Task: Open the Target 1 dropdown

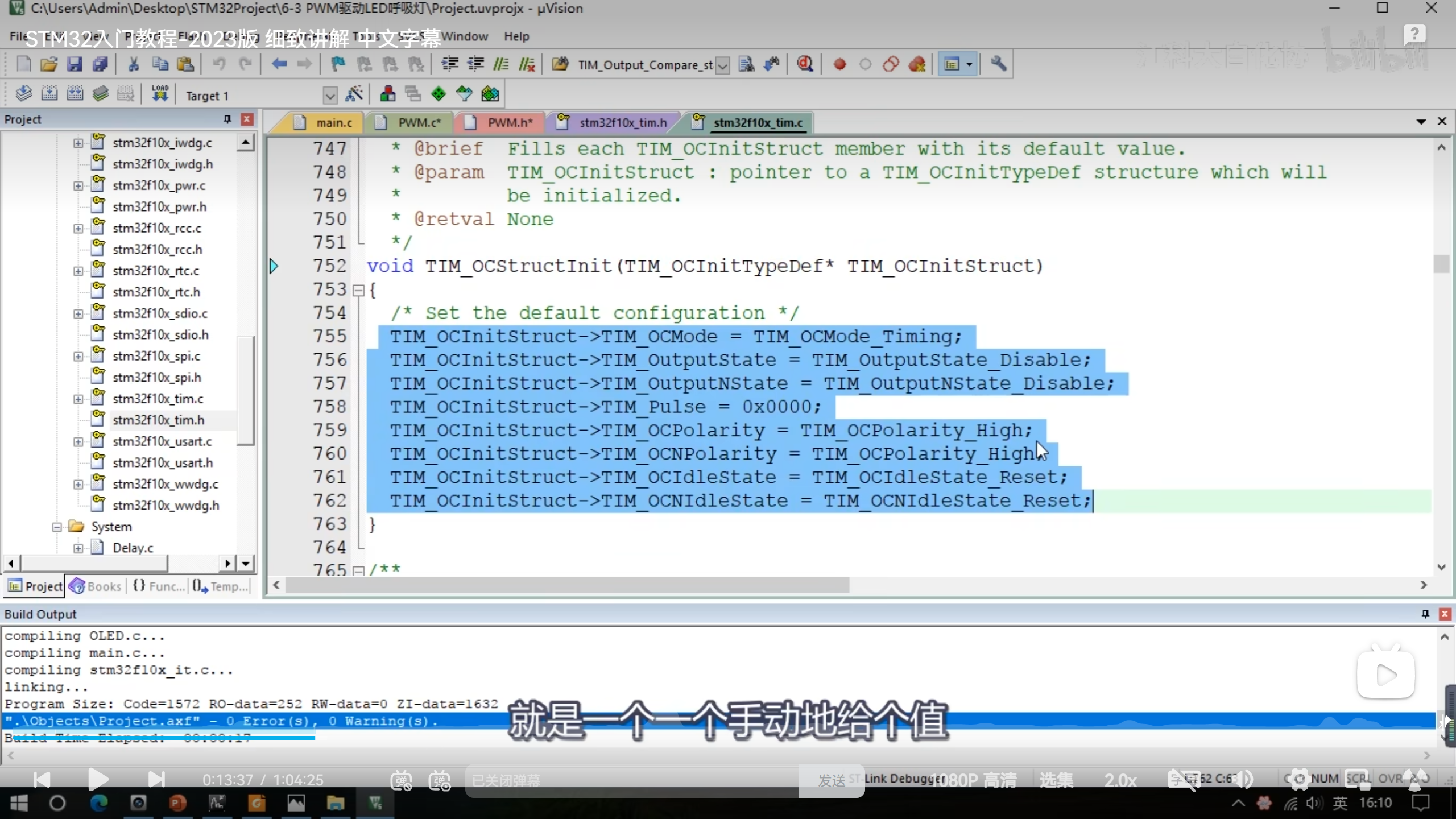Action: click(x=330, y=96)
